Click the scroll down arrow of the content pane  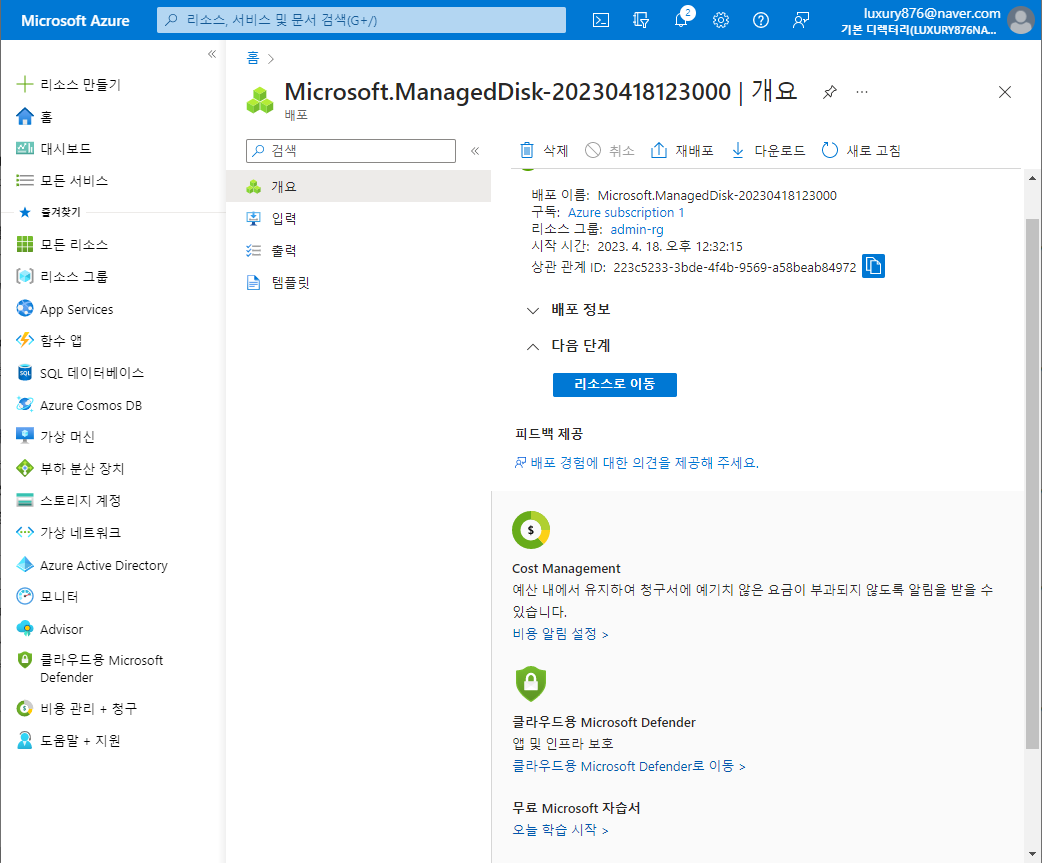pyautogui.click(x=1032, y=854)
